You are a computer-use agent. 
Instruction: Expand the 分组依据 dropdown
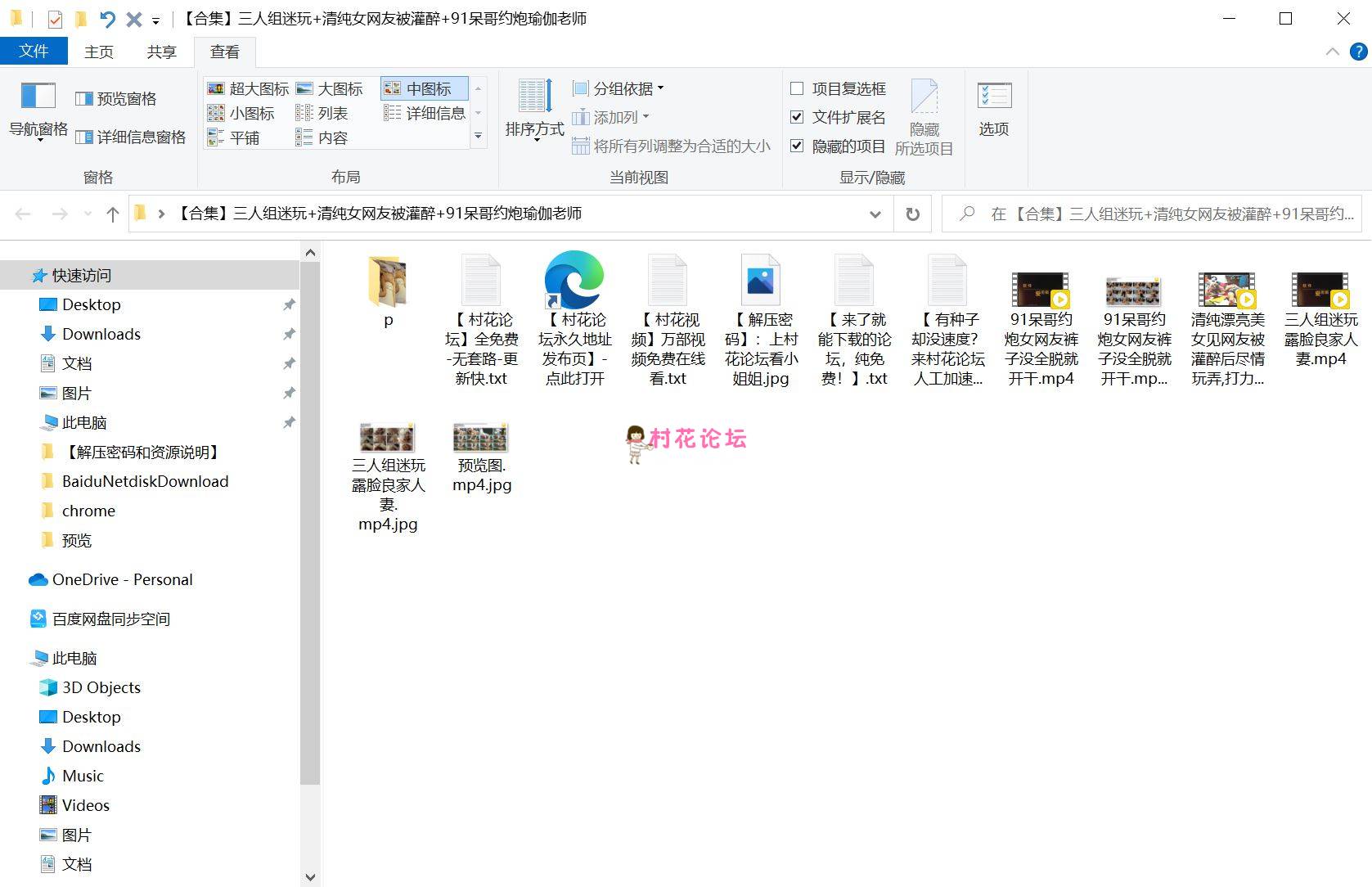click(x=619, y=88)
